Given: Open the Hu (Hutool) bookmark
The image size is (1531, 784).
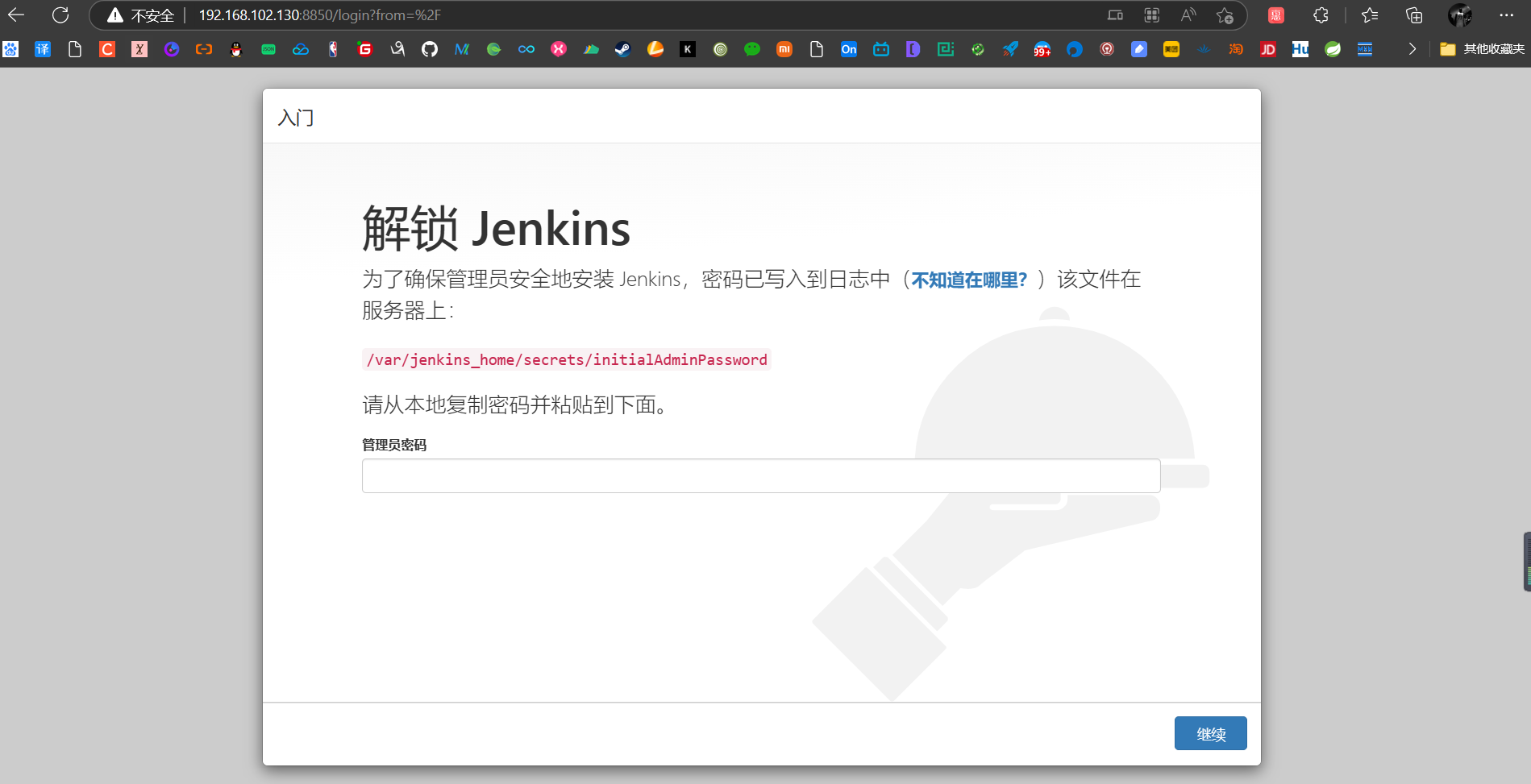Looking at the screenshot, I should pos(1300,49).
